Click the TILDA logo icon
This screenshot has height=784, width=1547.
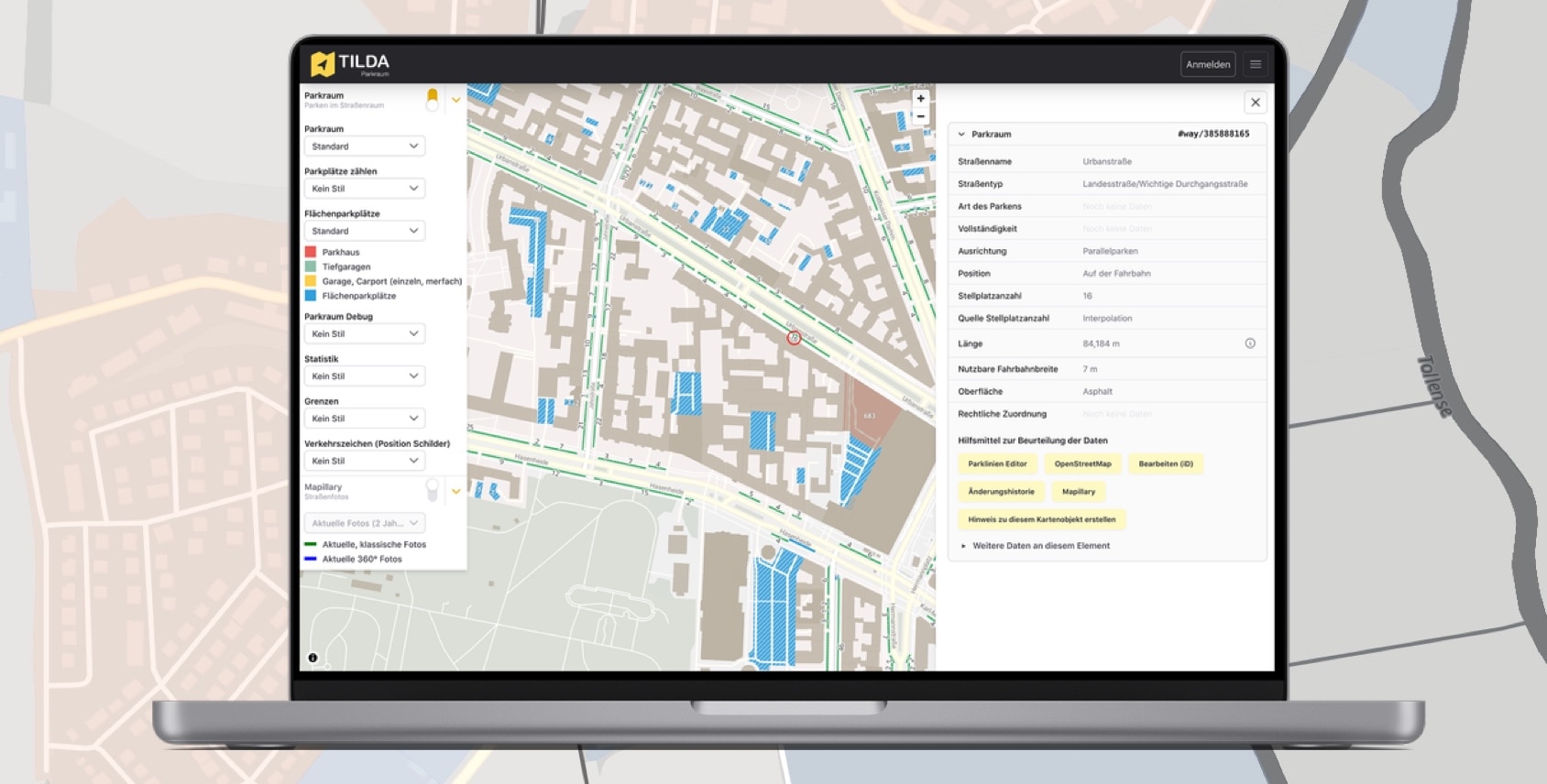pos(322,63)
